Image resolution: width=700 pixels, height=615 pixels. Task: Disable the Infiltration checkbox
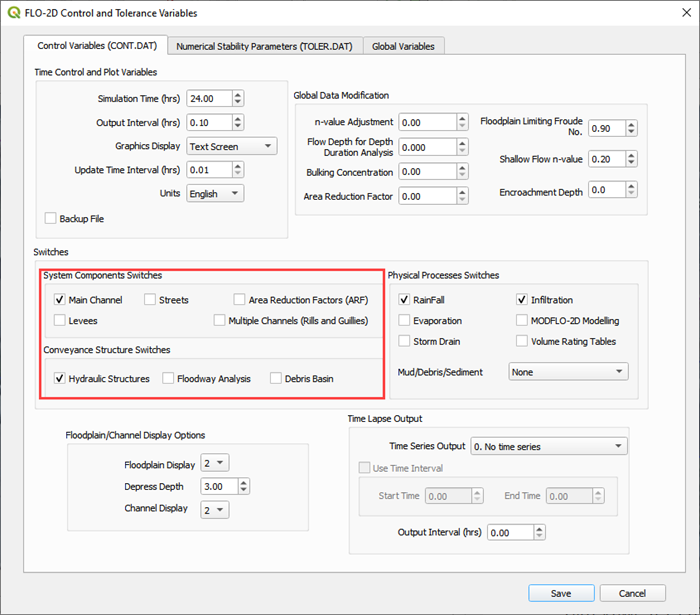pyautogui.click(x=522, y=299)
